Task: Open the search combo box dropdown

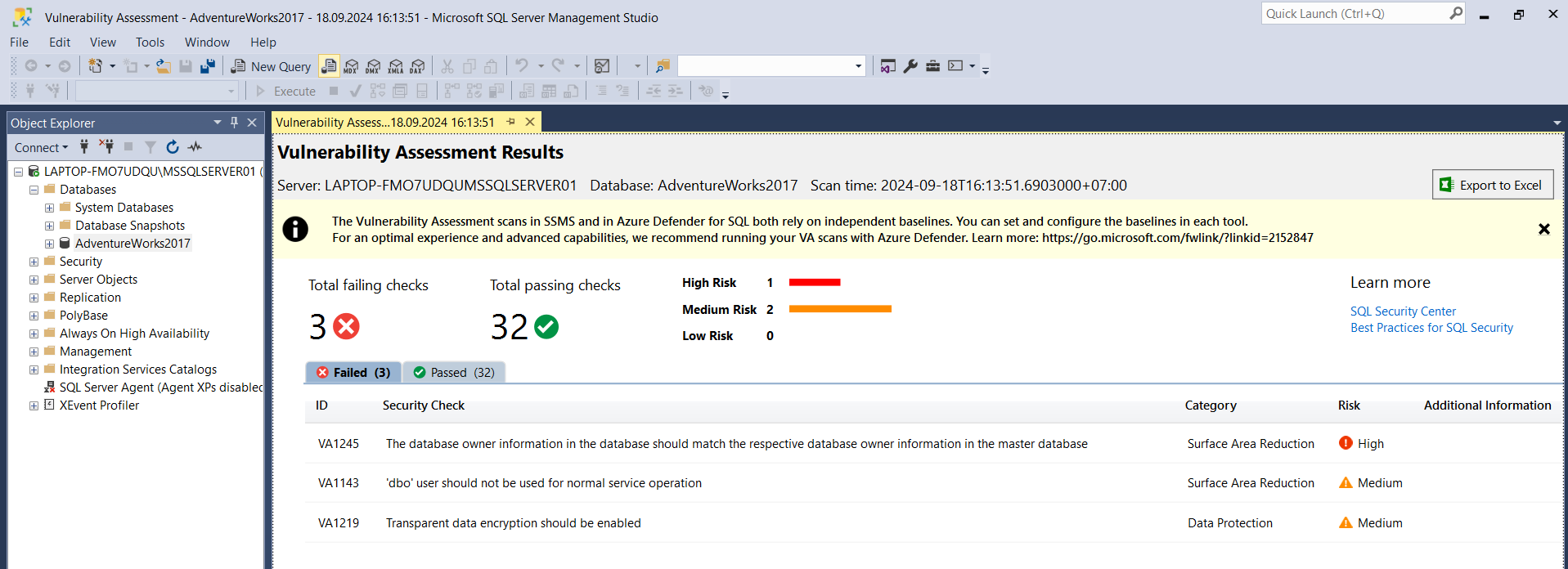Action: pos(858,66)
